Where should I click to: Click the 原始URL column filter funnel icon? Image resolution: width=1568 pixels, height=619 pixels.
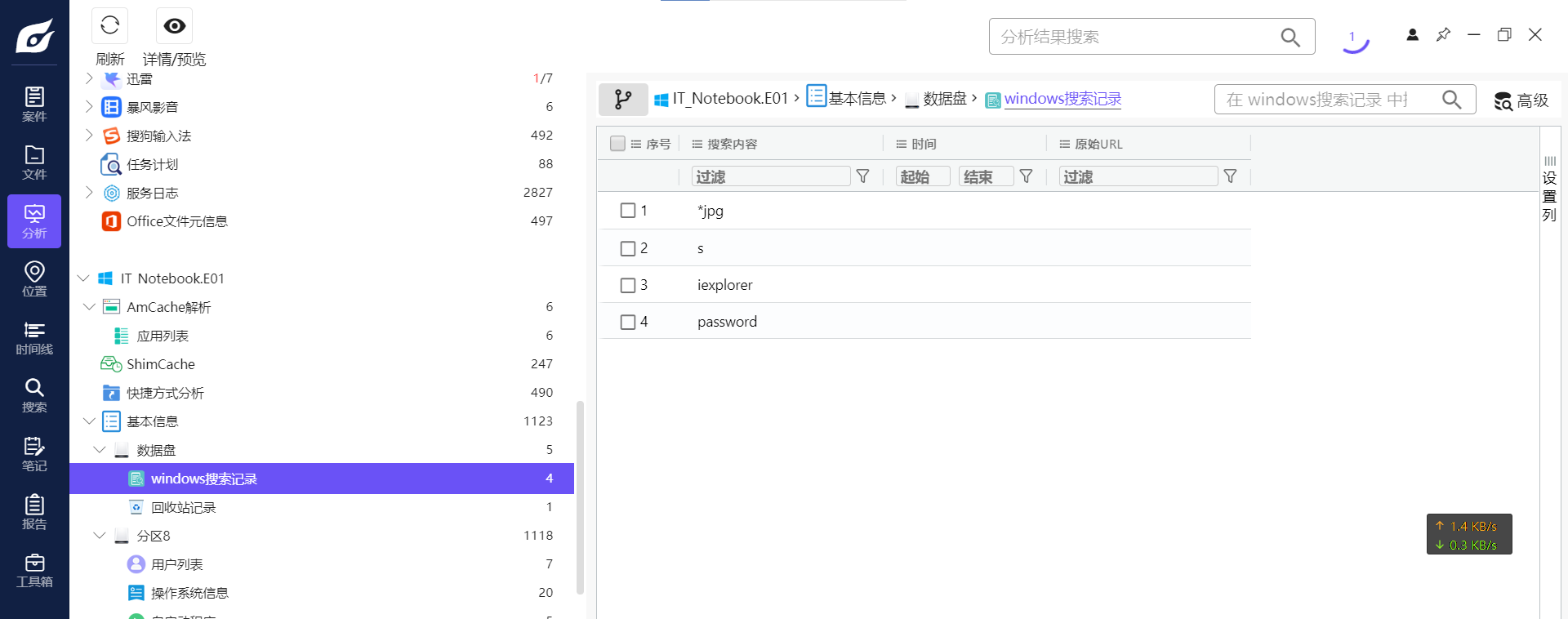(1231, 176)
